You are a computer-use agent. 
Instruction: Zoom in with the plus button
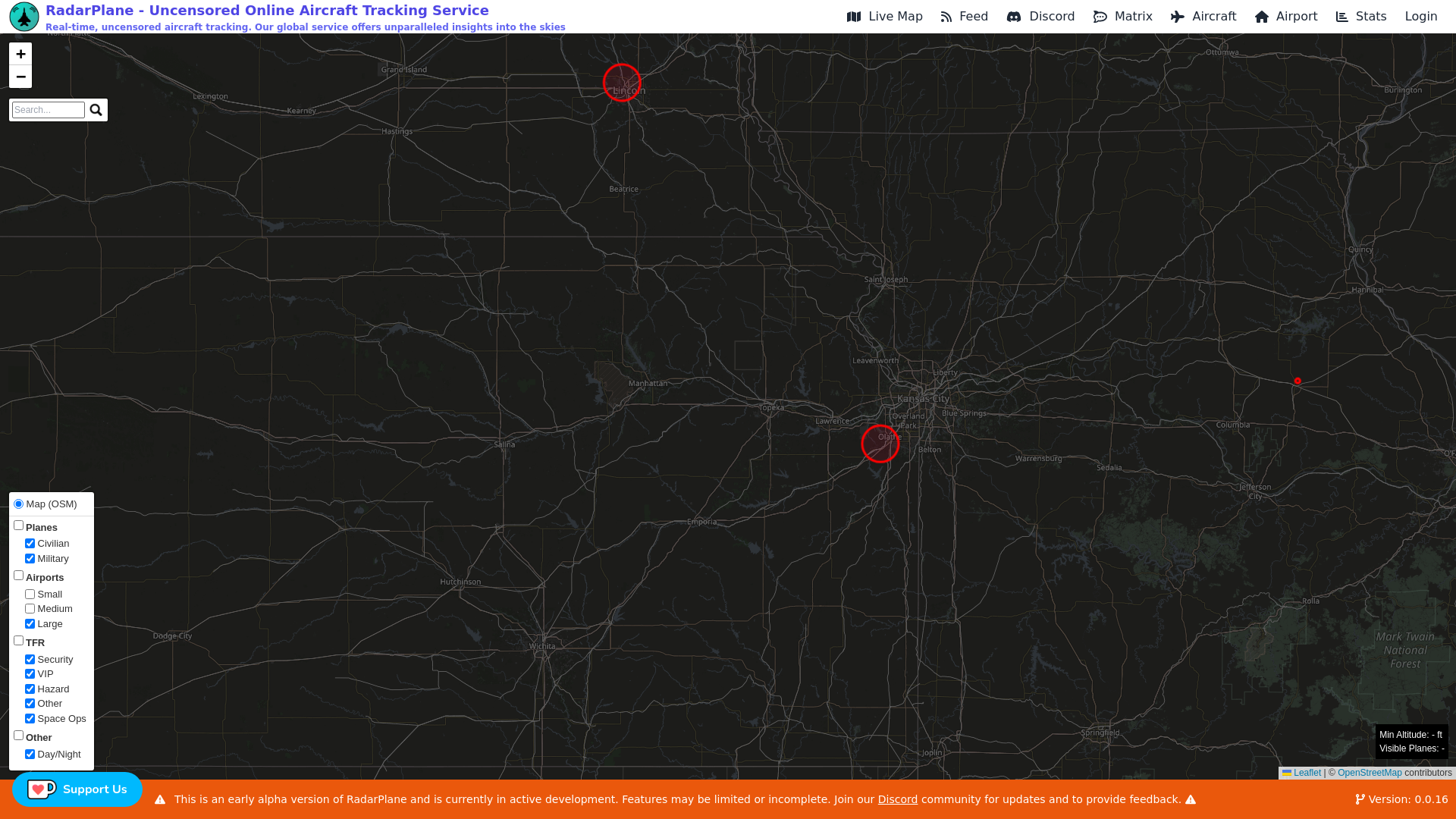tap(20, 54)
